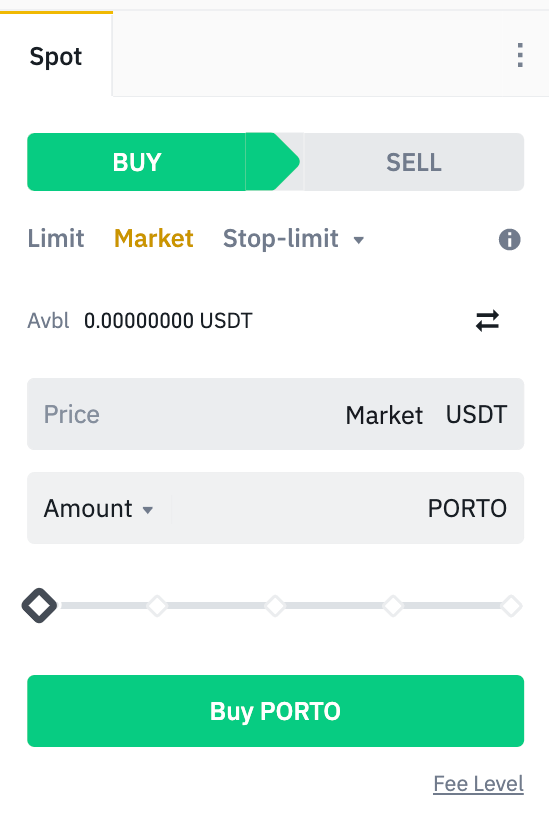Viewport: 549px width, 824px height.
Task: Click the Buy PORTO button
Action: (275, 711)
